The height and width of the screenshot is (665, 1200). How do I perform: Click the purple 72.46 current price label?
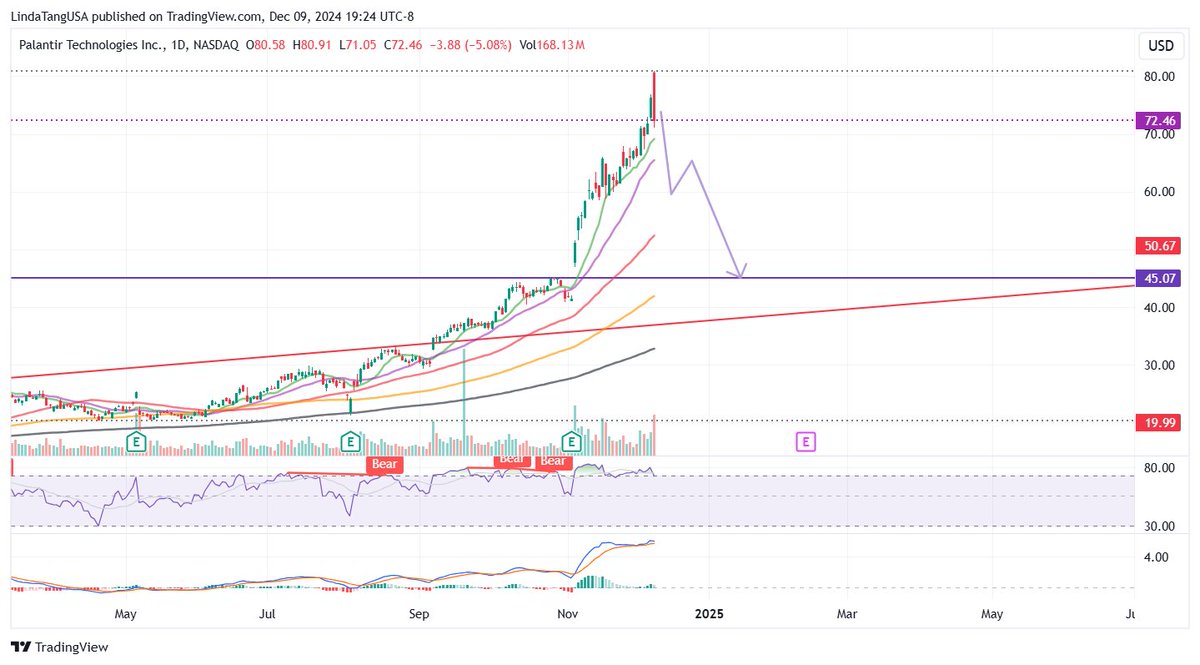coord(1161,121)
